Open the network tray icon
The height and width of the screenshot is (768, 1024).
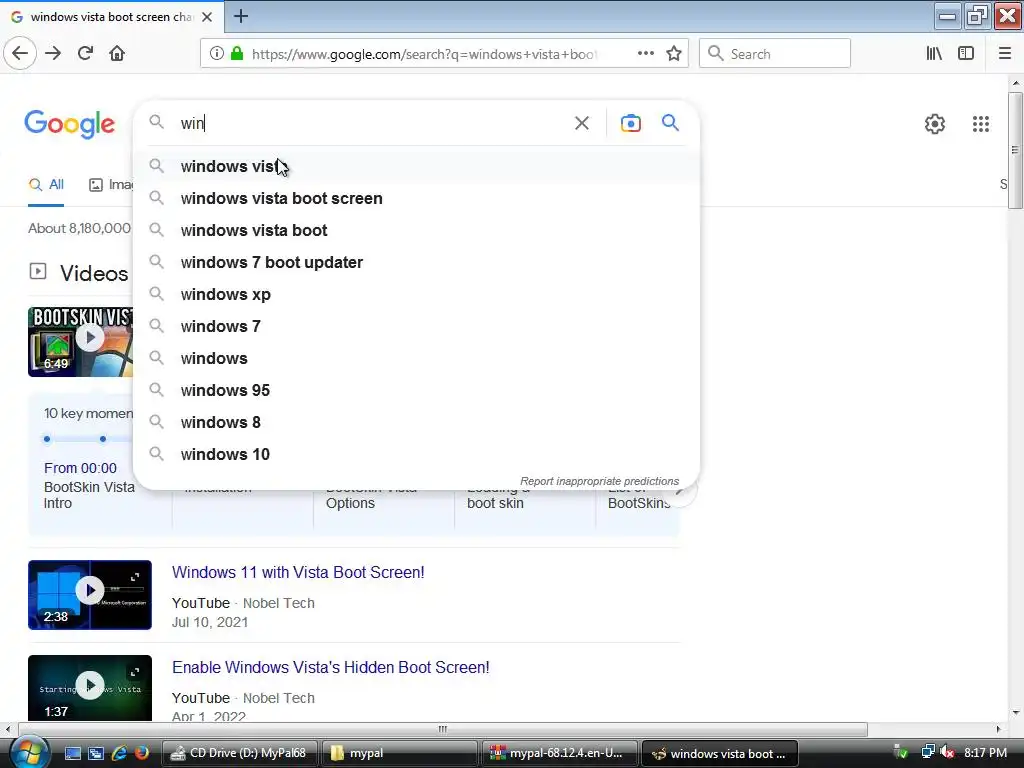click(x=927, y=753)
